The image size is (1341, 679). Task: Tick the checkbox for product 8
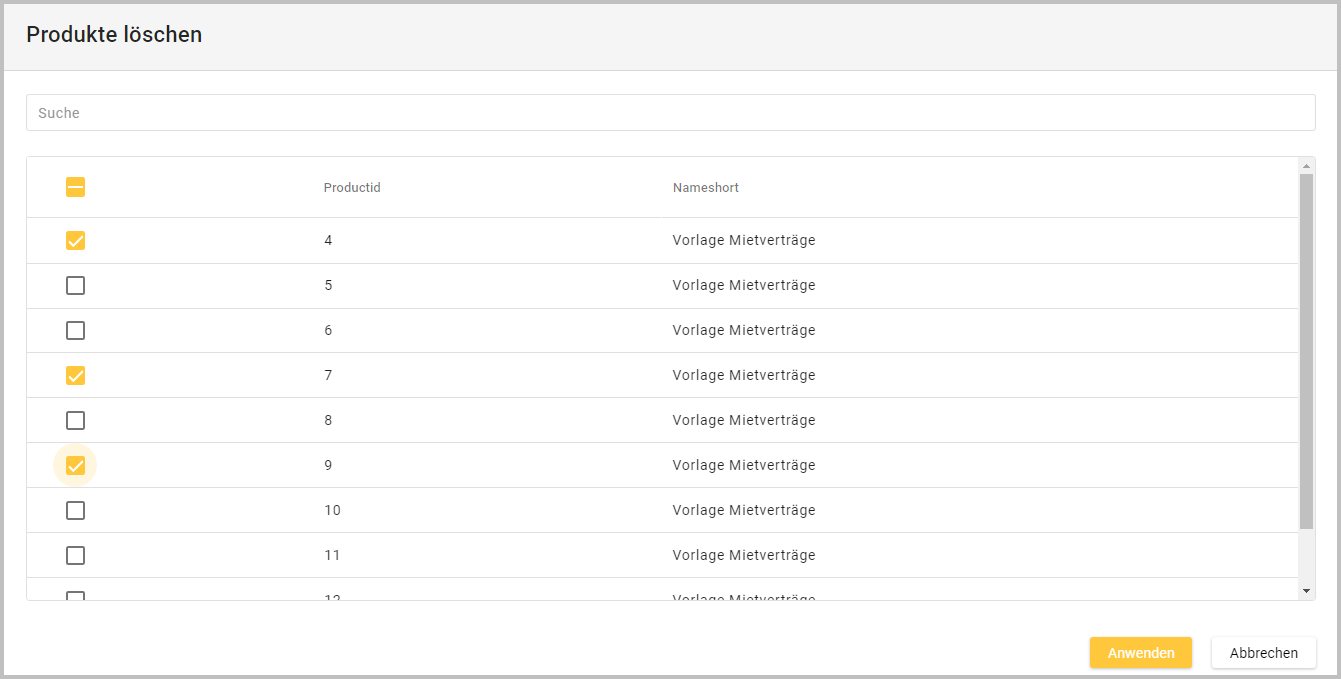click(x=75, y=420)
